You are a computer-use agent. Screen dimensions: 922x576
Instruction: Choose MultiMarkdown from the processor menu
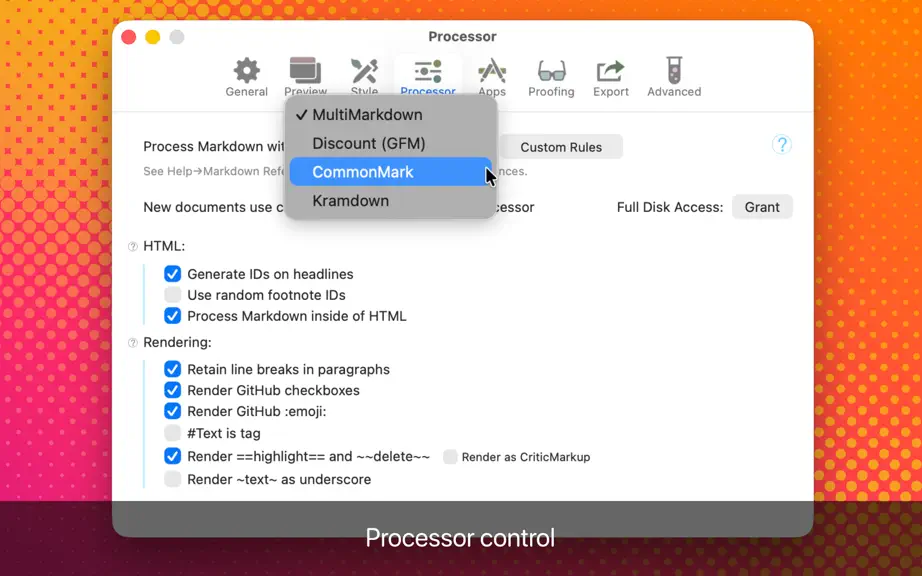click(390, 115)
